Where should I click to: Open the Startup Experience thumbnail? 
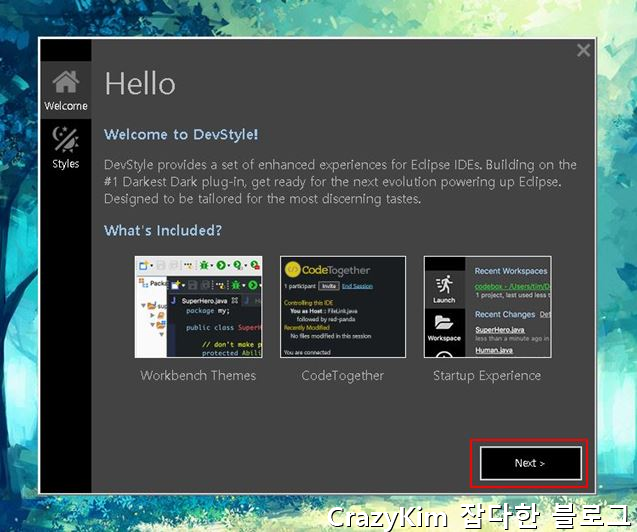click(488, 307)
